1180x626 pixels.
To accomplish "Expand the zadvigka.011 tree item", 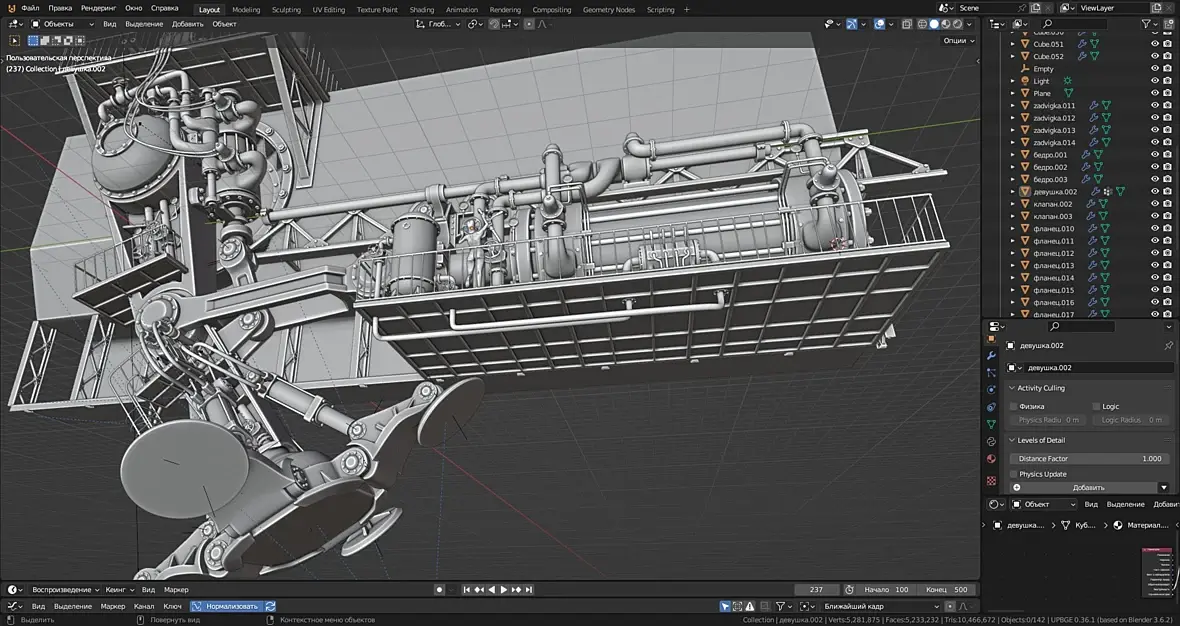I will tap(1012, 106).
